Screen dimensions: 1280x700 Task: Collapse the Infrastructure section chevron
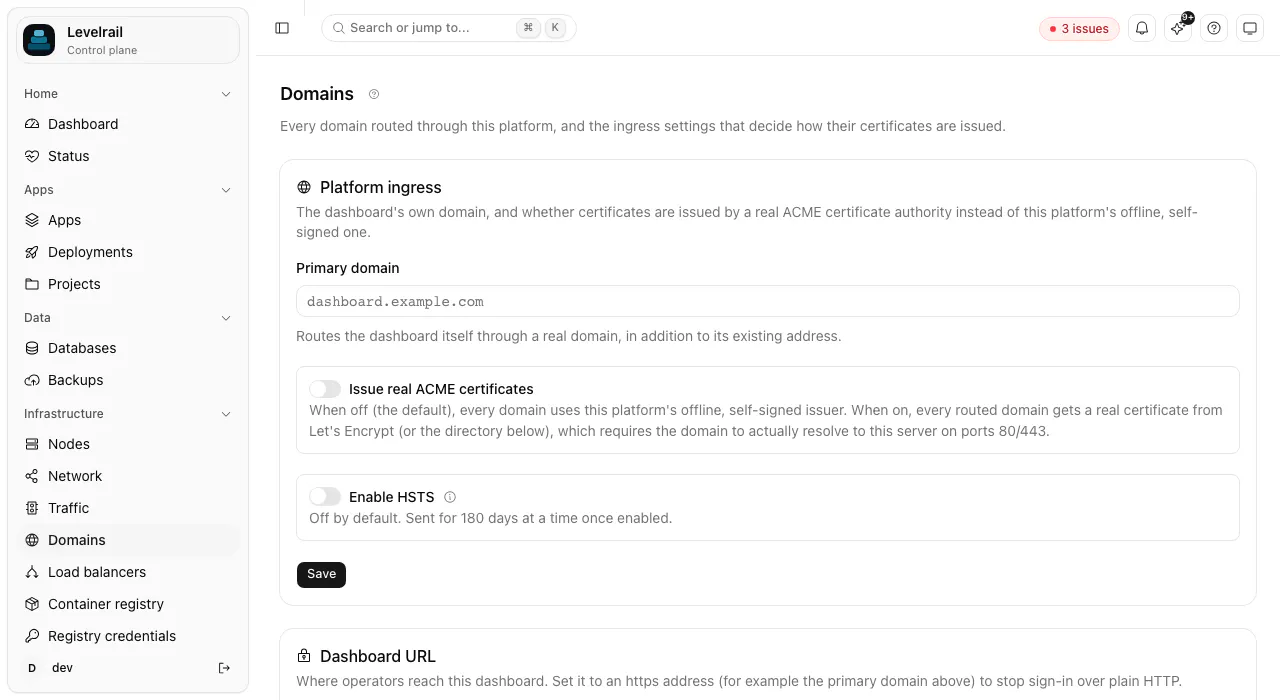pyautogui.click(x=226, y=414)
